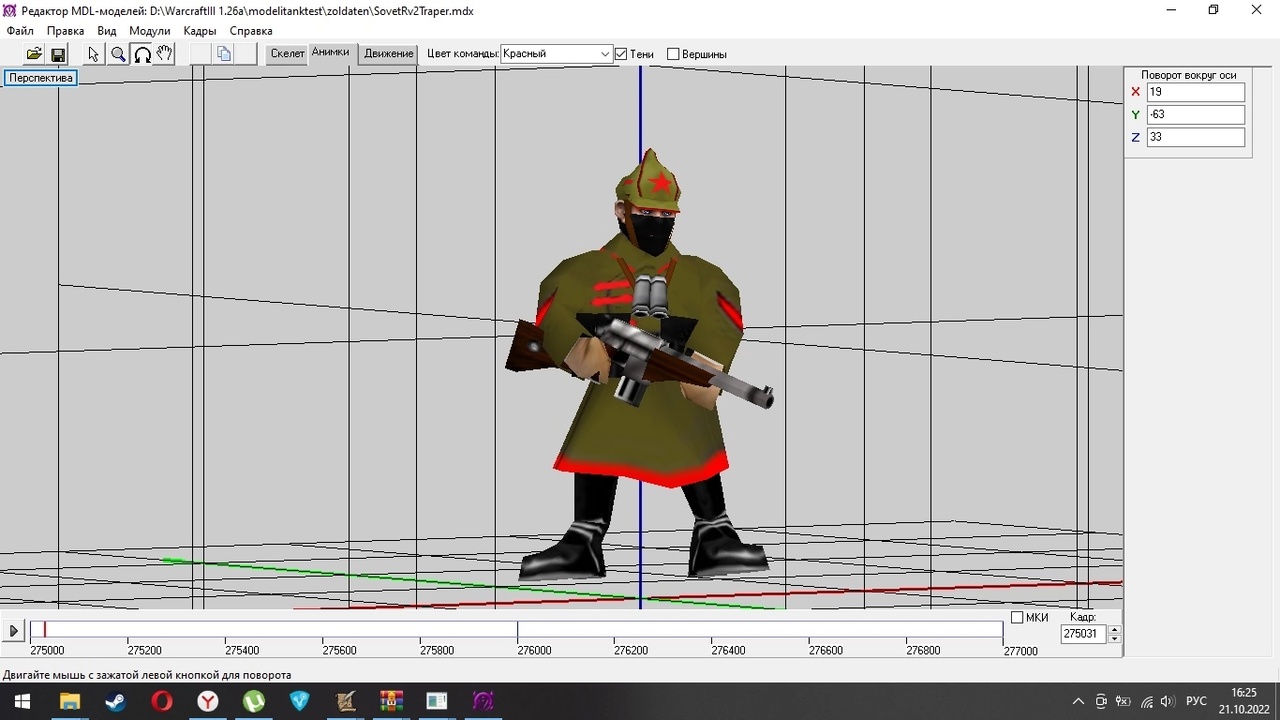This screenshot has width=1280, height=720.
Task: Show hidden tray icons chevron
Action: point(1078,701)
